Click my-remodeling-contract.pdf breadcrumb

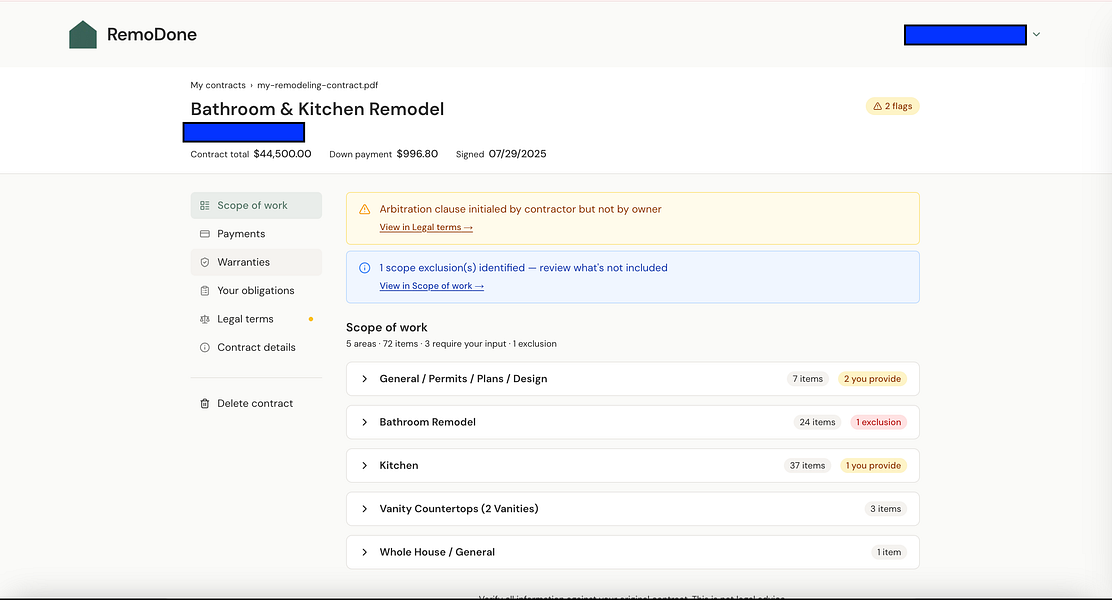318,85
